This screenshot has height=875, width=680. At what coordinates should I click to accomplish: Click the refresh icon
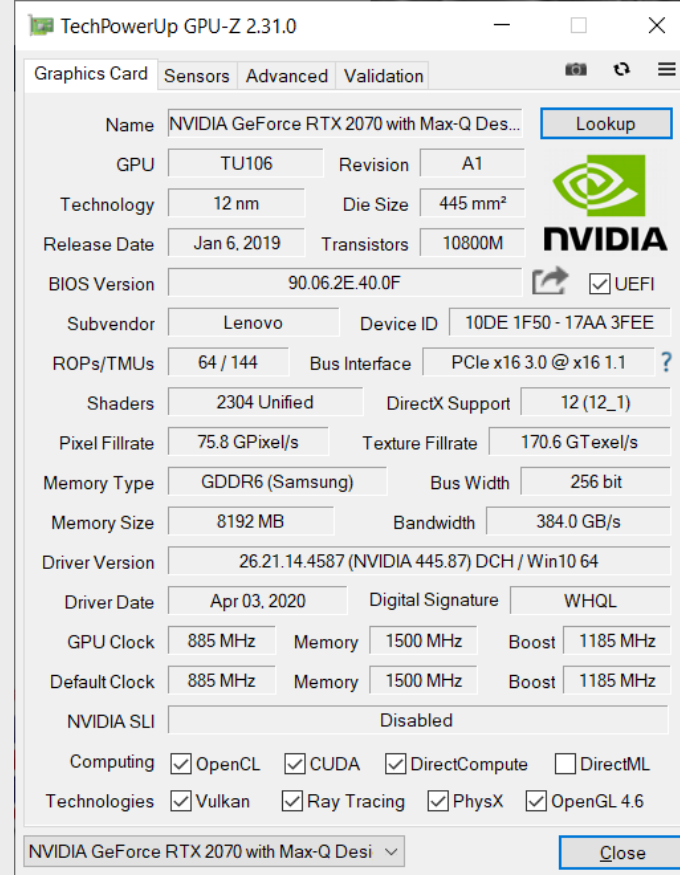click(x=621, y=69)
